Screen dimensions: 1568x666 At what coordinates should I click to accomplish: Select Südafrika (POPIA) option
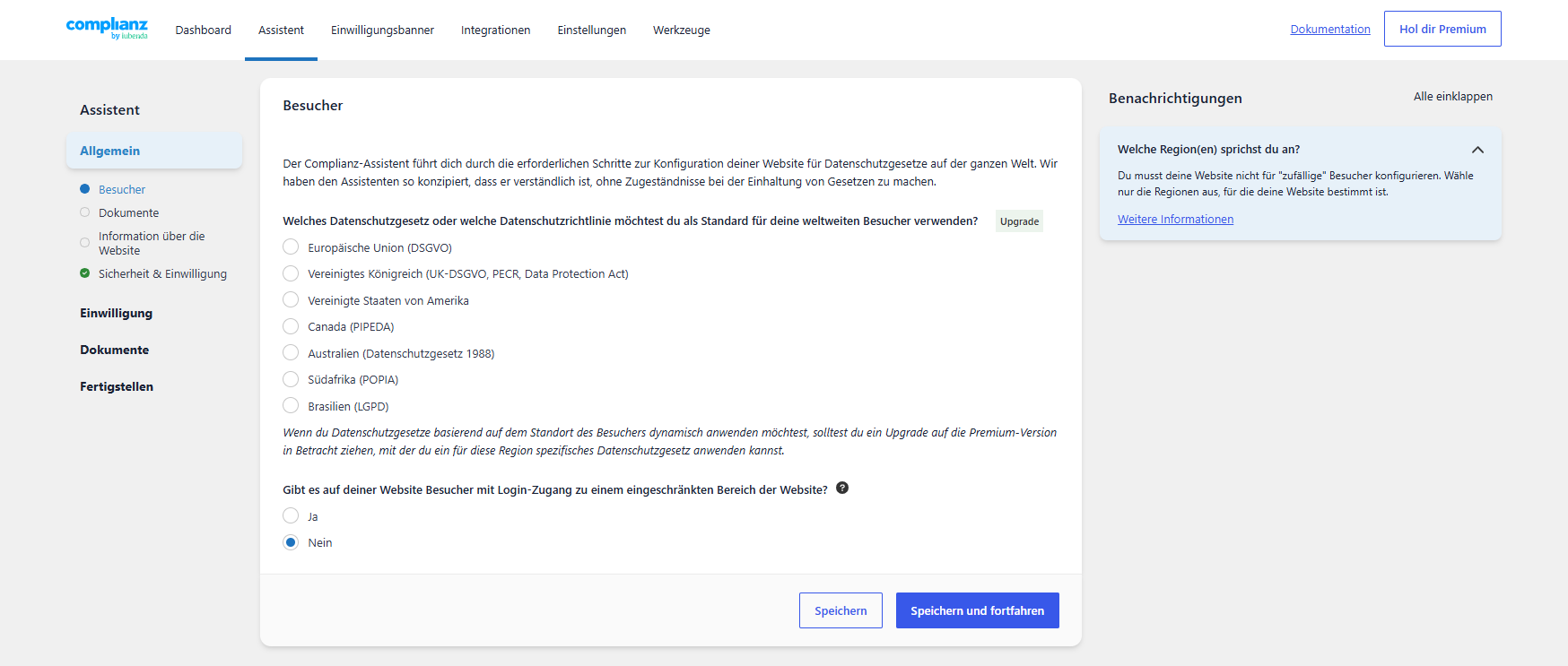291,379
